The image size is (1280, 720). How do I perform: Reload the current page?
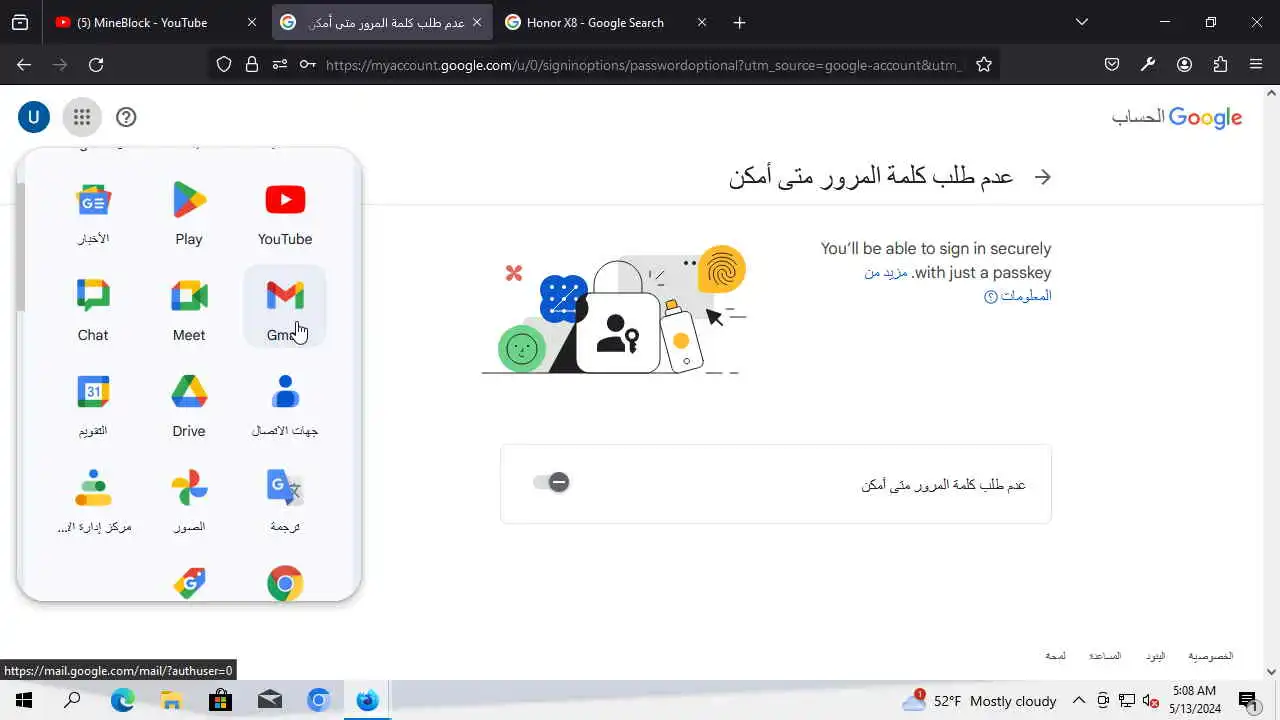coord(96,64)
